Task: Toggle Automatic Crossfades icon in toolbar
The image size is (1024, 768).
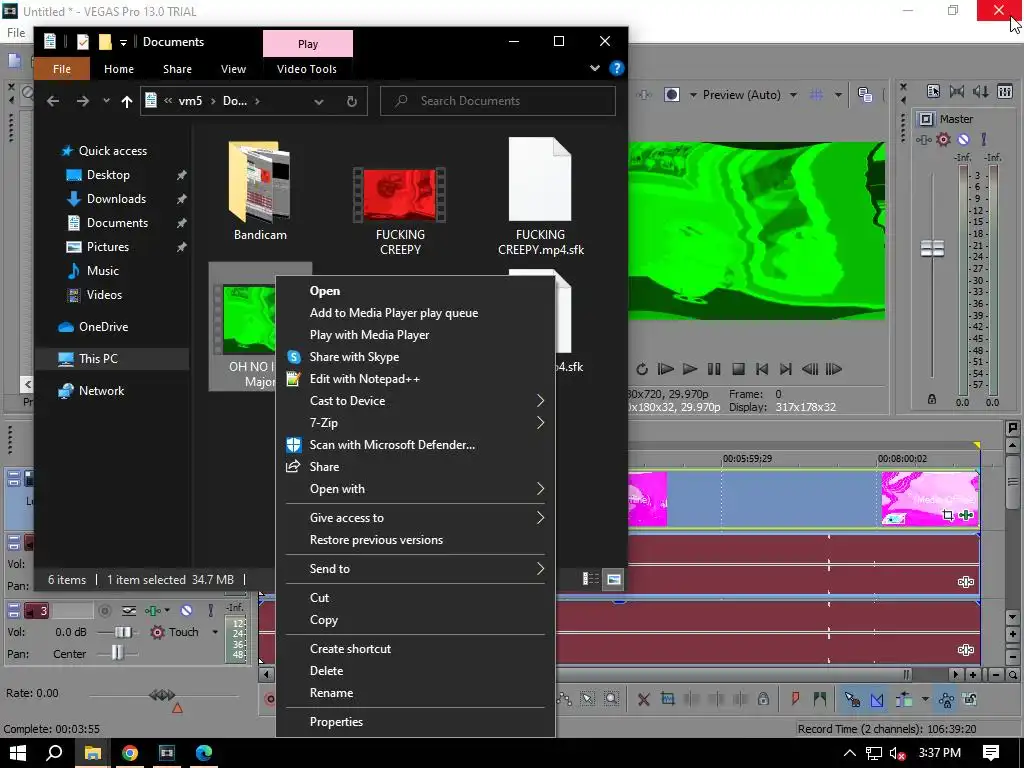Action: click(x=877, y=699)
